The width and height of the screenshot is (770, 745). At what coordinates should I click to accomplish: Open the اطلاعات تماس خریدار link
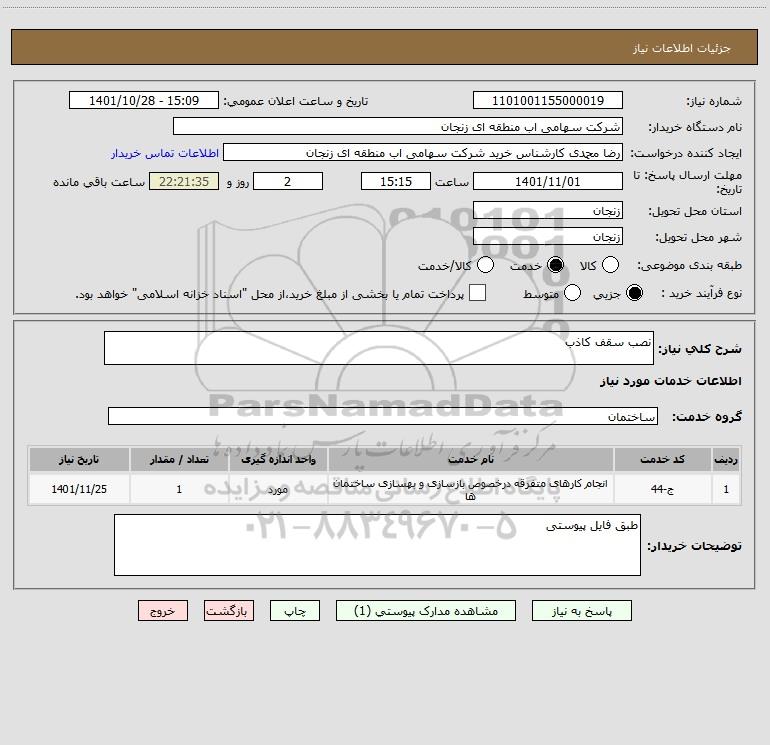click(x=165, y=153)
